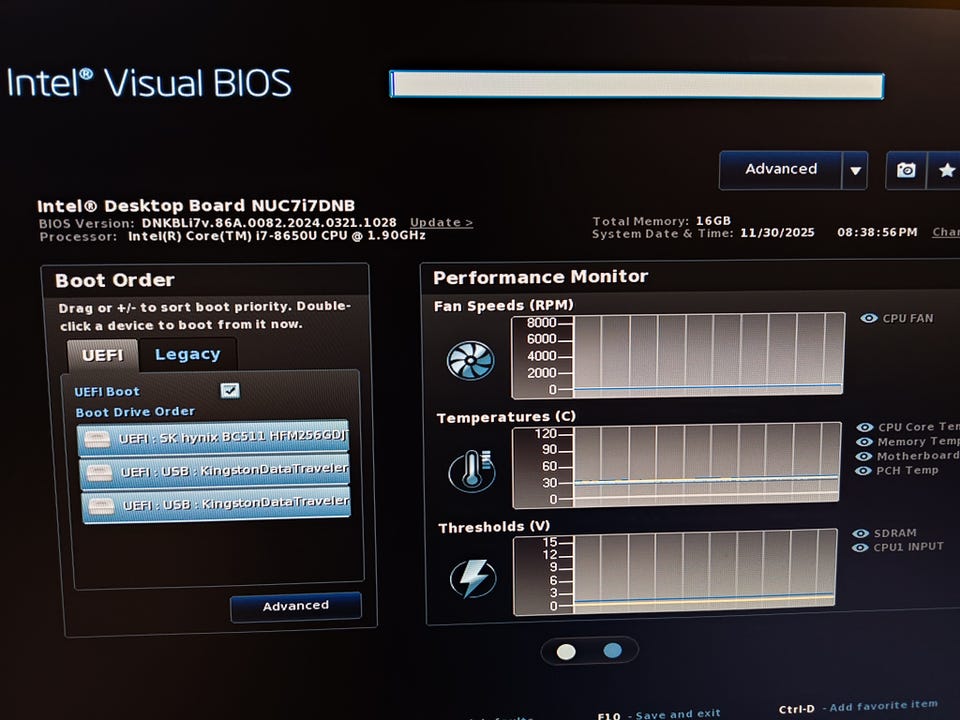Click the thermometer icon under Temperatures
960x720 pixels.
(x=471, y=471)
